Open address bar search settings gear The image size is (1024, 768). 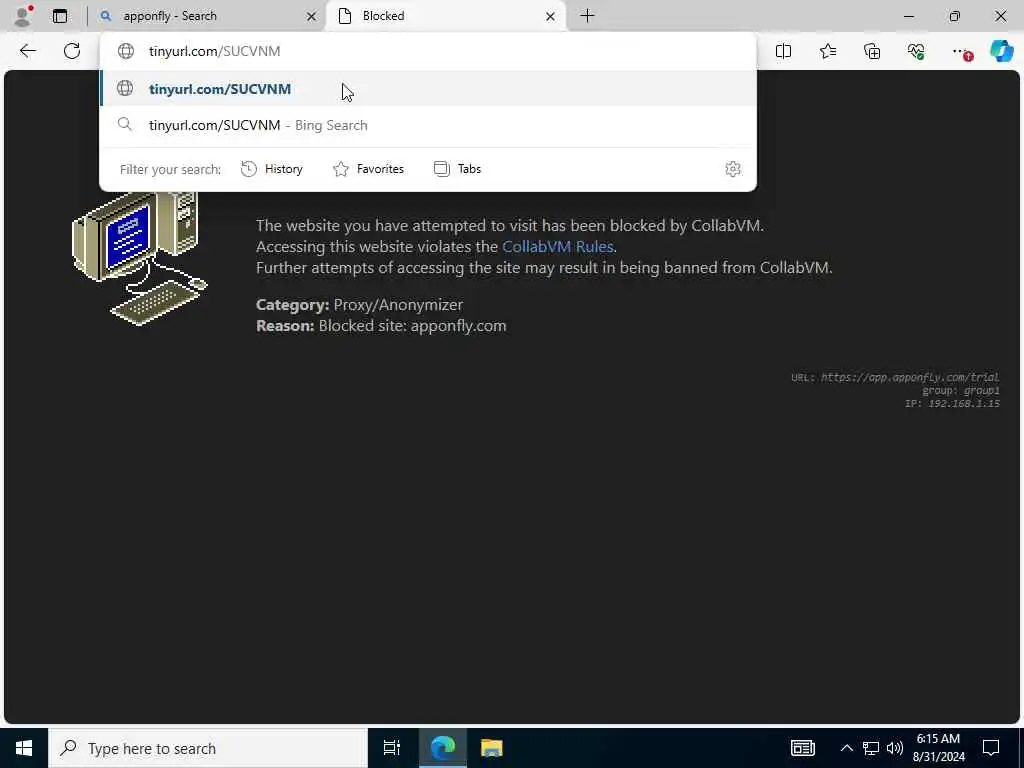[733, 169]
